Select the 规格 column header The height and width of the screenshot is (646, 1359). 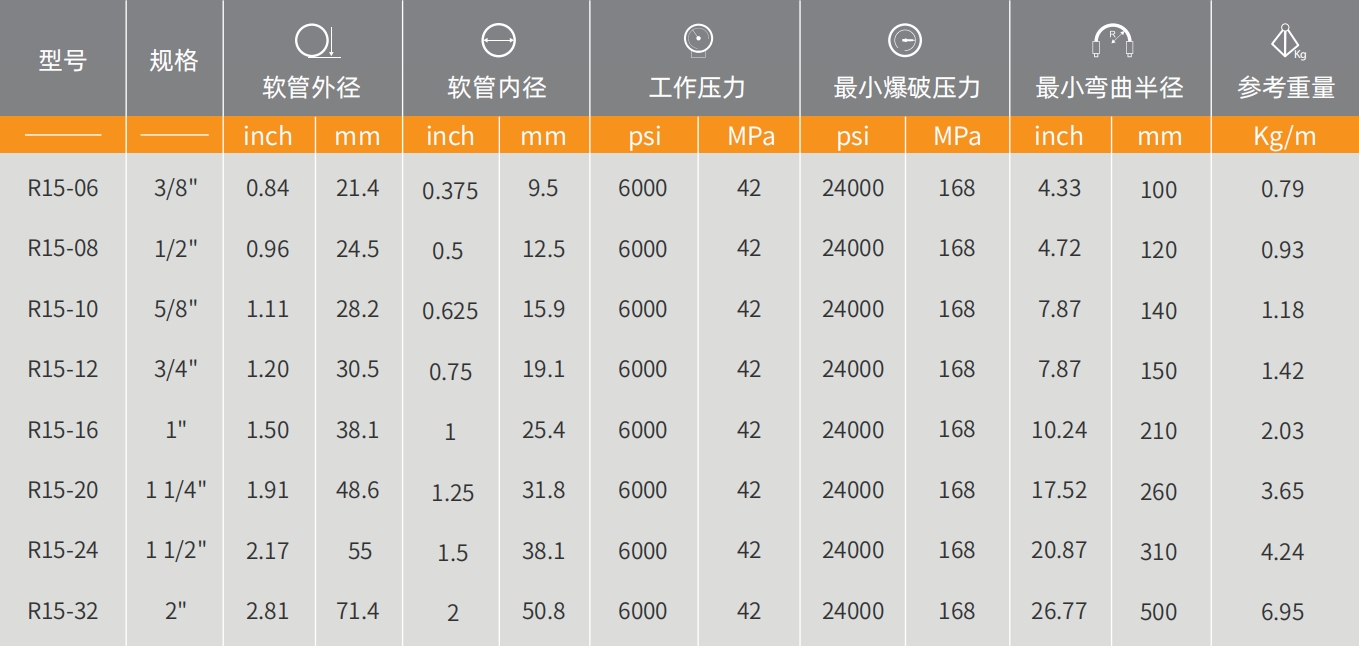coord(174,61)
